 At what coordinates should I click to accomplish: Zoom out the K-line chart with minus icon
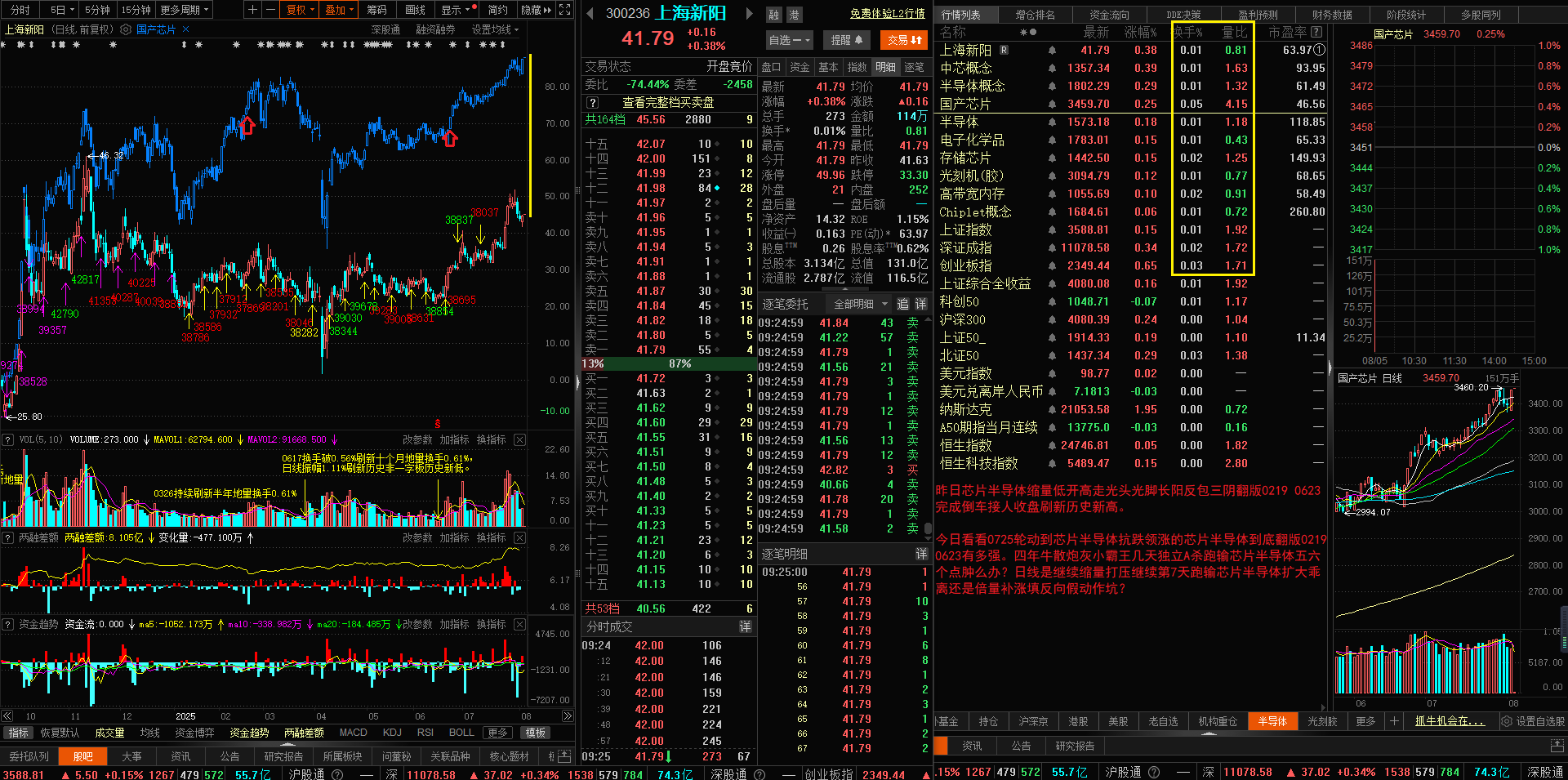tap(270, 10)
